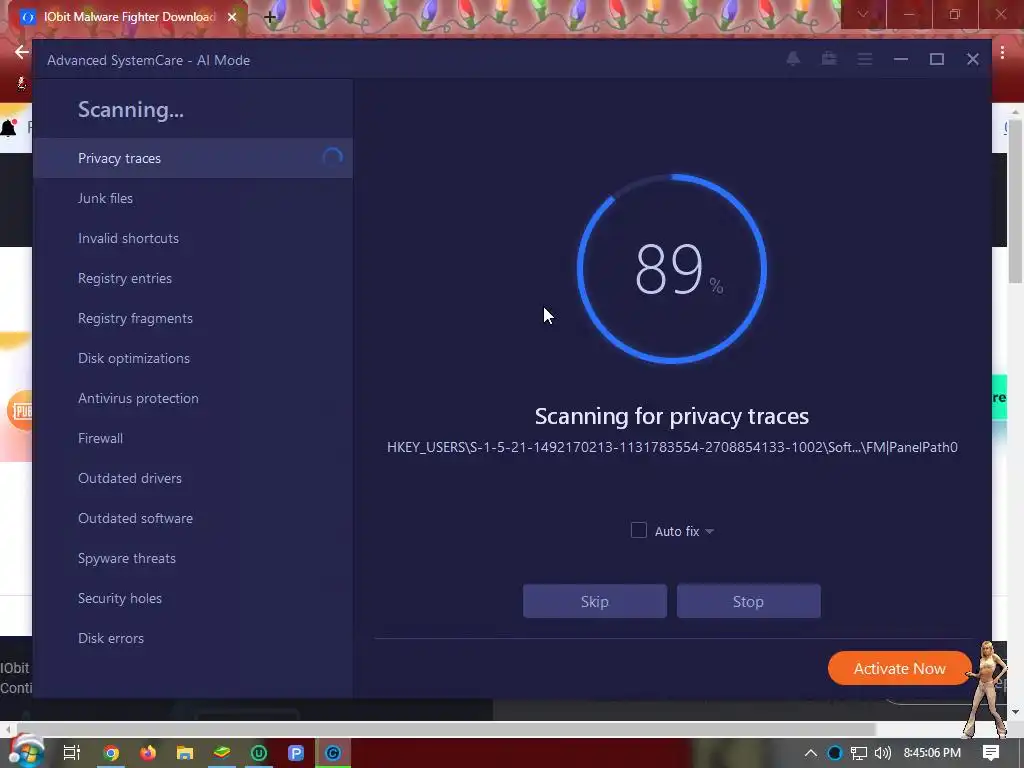Launch Chrome from the taskbar
Image resolution: width=1024 pixels, height=768 pixels.
click(x=111, y=753)
